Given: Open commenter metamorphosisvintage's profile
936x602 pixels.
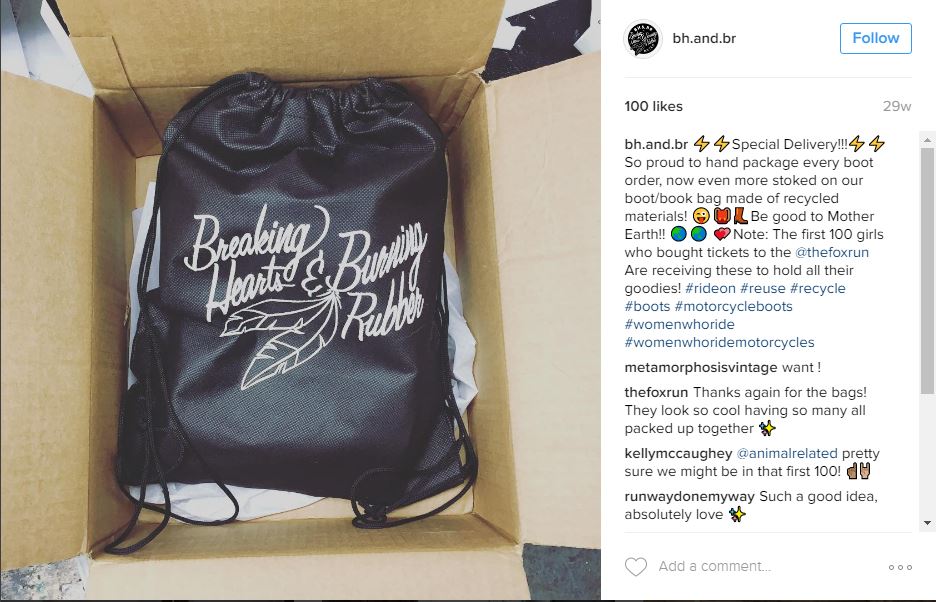Looking at the screenshot, I should (x=701, y=367).
